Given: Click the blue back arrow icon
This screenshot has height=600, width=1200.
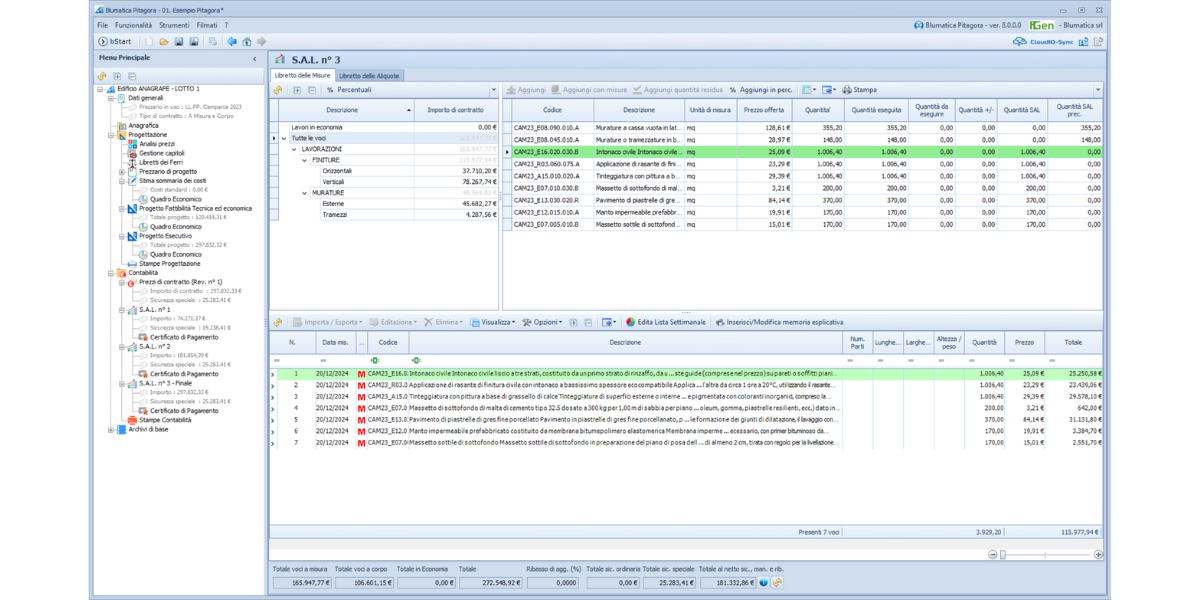Looking at the screenshot, I should 232,42.
